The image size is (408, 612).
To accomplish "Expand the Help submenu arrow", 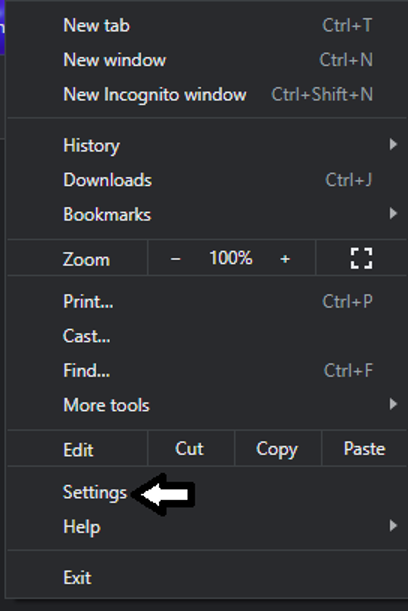I will [x=393, y=526].
